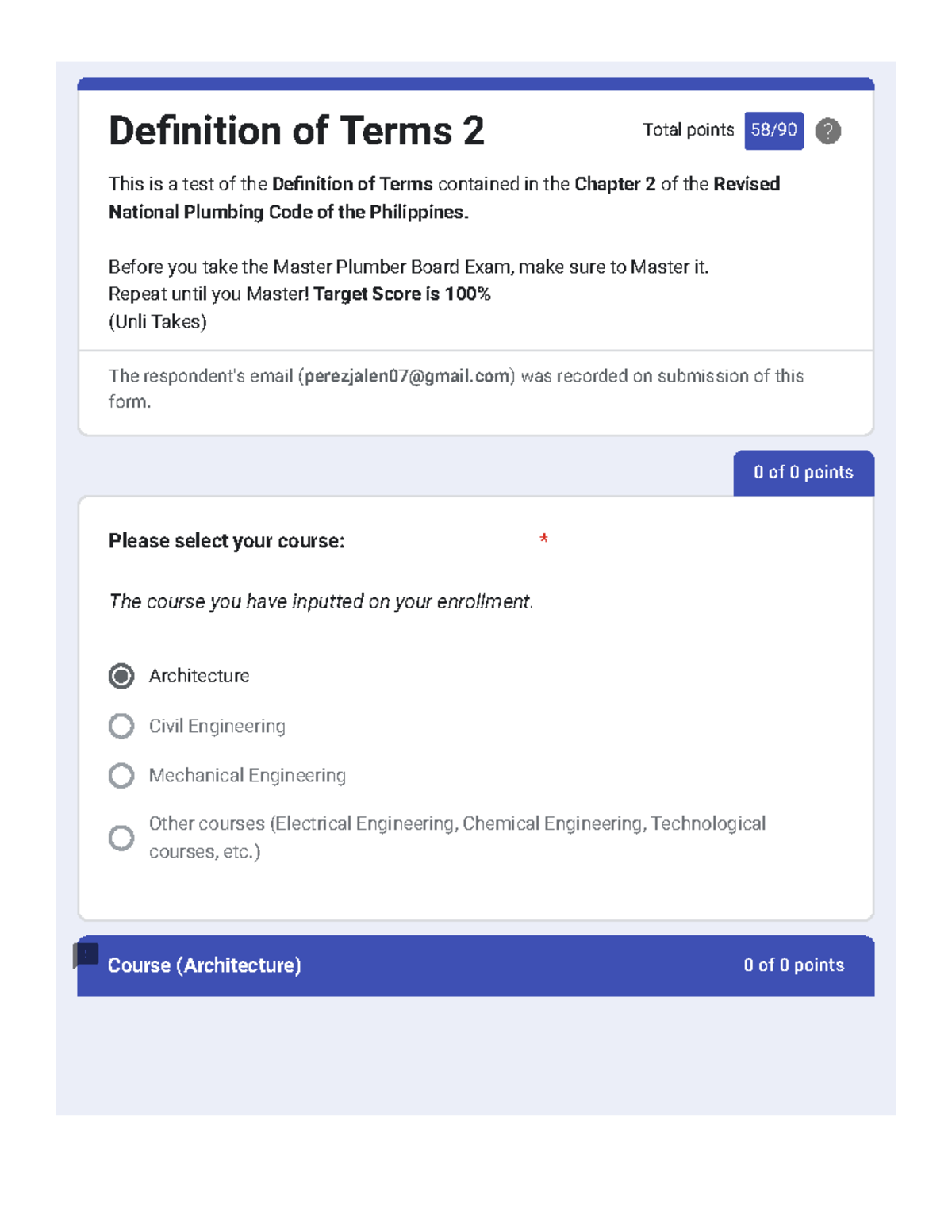Select the Other courses radio option

(x=121, y=838)
